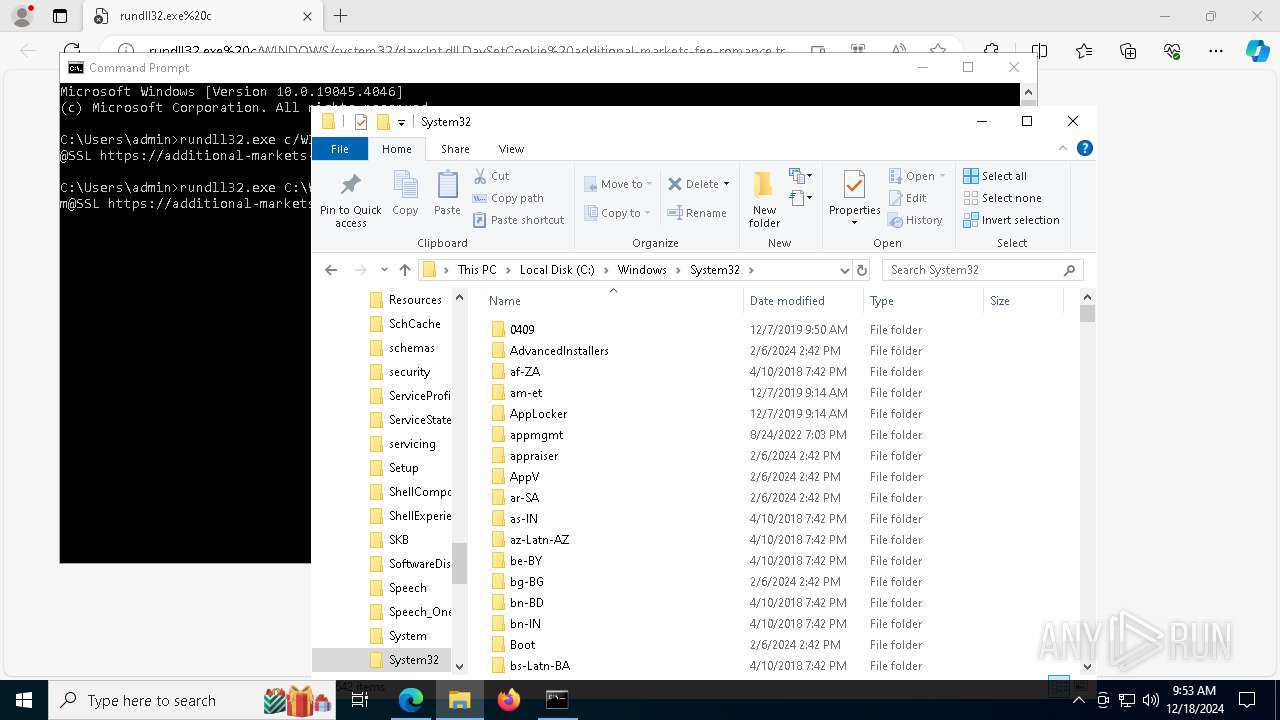Select the appraiser folder
This screenshot has height=720, width=1280.
(534, 456)
